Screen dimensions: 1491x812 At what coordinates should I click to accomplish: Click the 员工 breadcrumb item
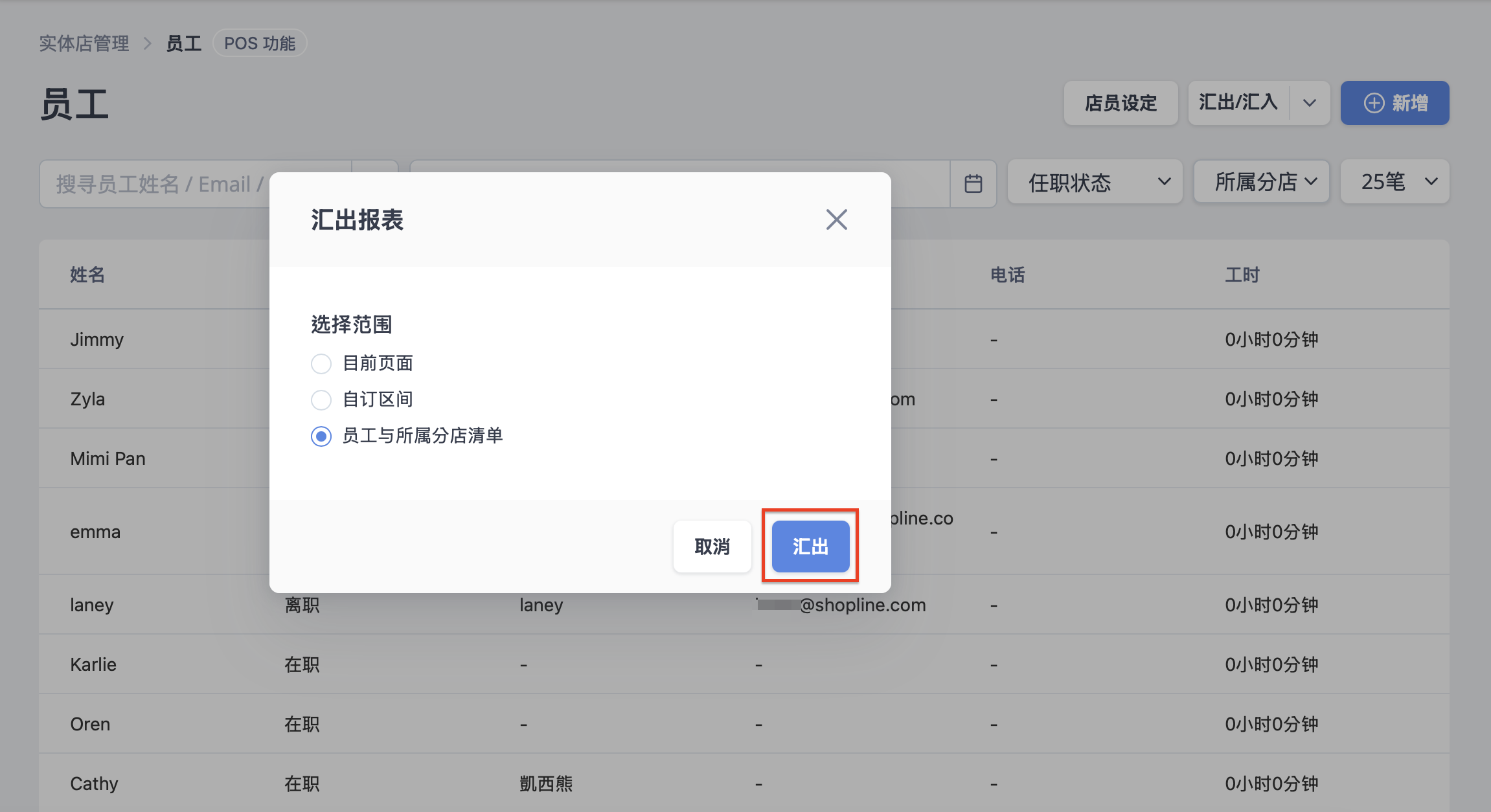pyautogui.click(x=184, y=43)
